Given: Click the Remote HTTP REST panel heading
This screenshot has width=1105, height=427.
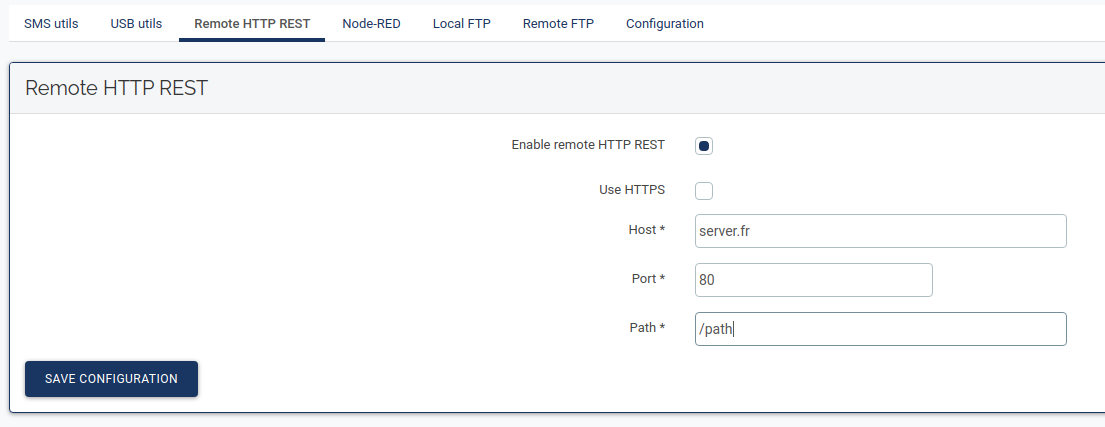Looking at the screenshot, I should pyautogui.click(x=116, y=88).
